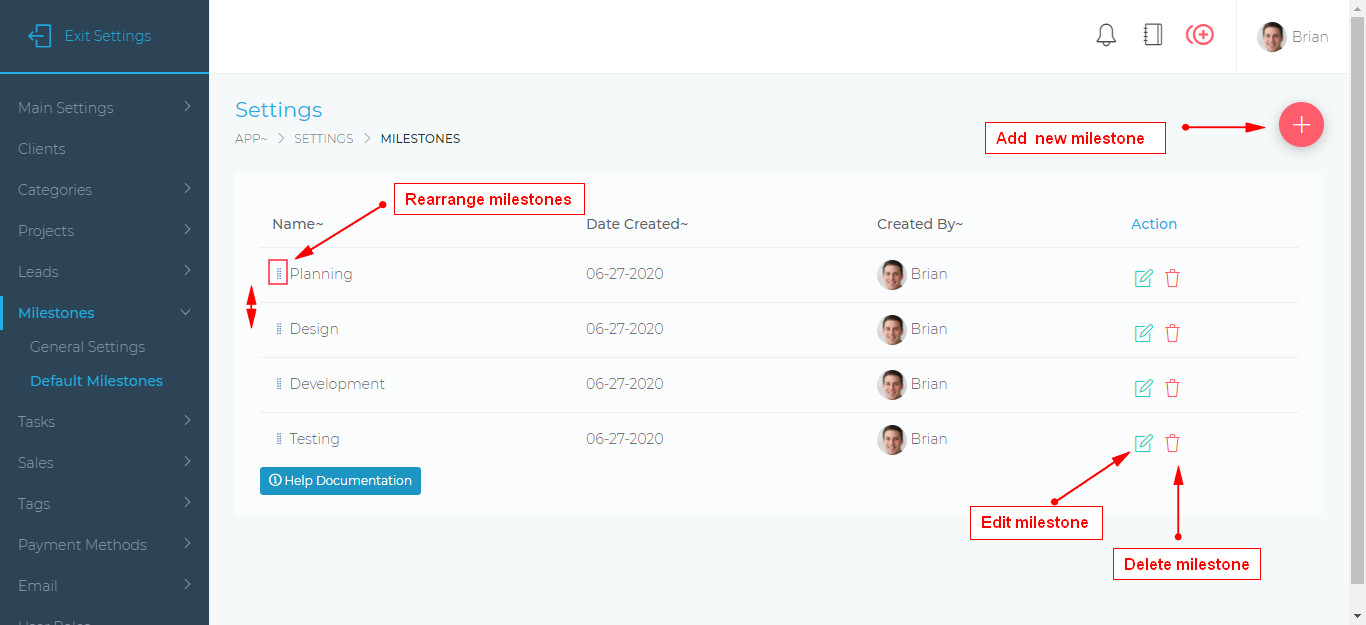Click the red quick-add plus icon in header
The height and width of the screenshot is (625, 1366).
coord(1200,36)
